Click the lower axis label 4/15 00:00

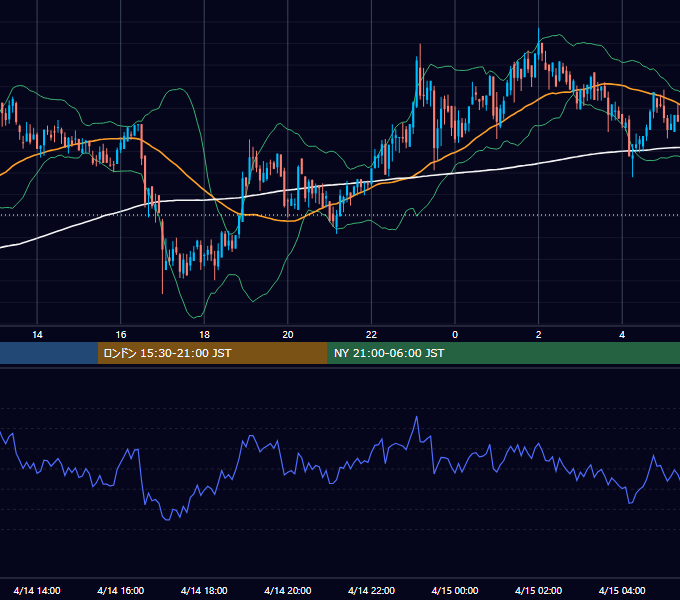point(455,590)
